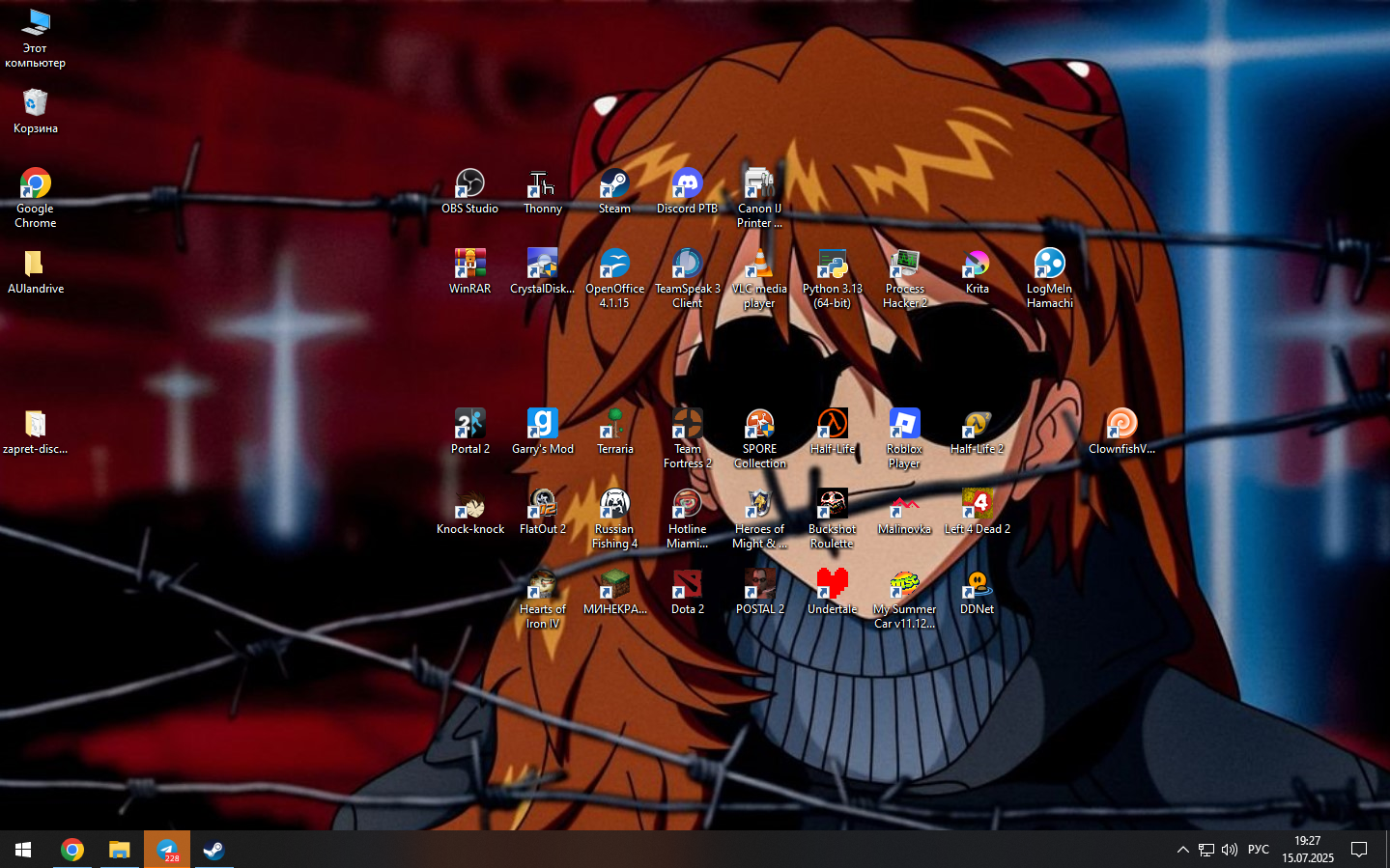Select the OpenOffice 4.1.15 icon
The width and height of the screenshot is (1390, 868).
pyautogui.click(x=614, y=278)
